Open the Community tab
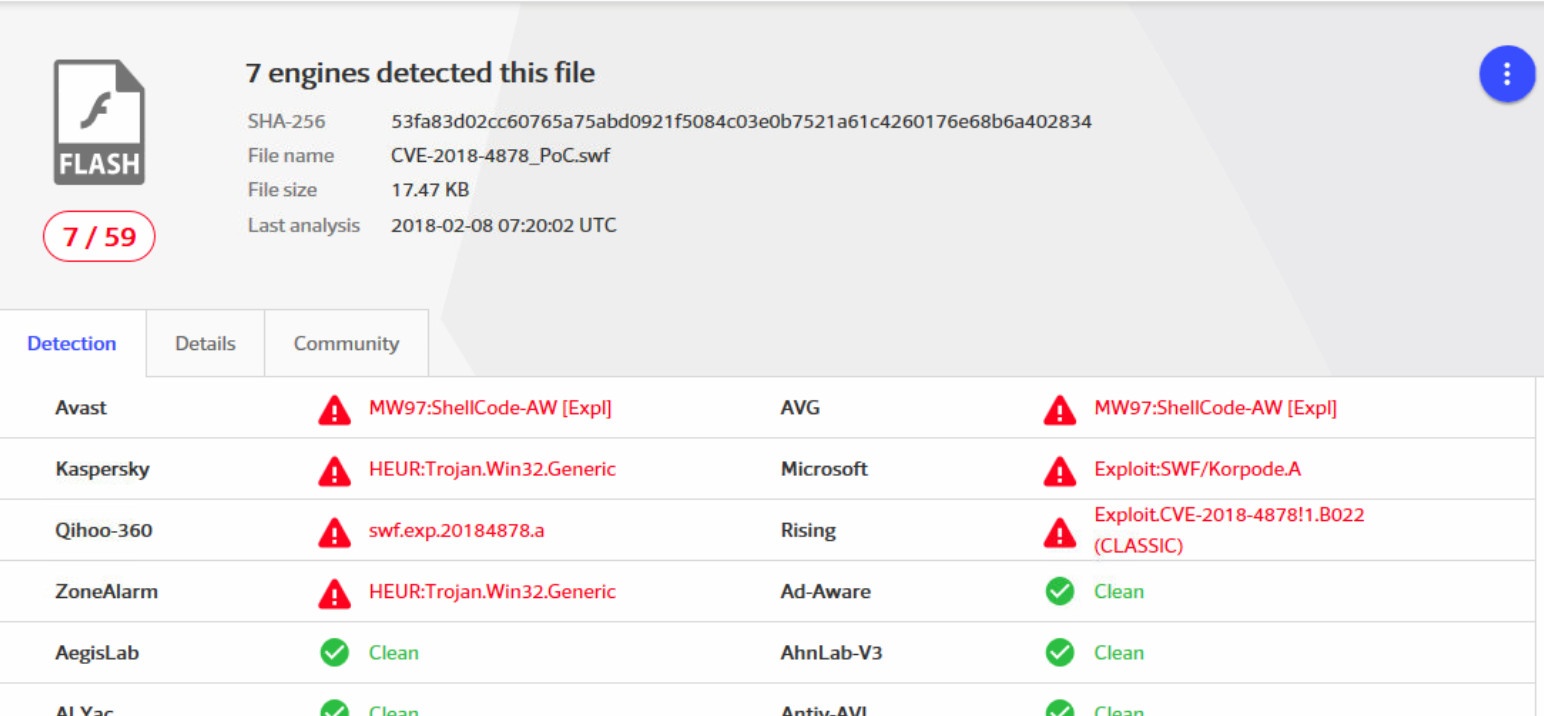This screenshot has height=716, width=1544. (346, 343)
